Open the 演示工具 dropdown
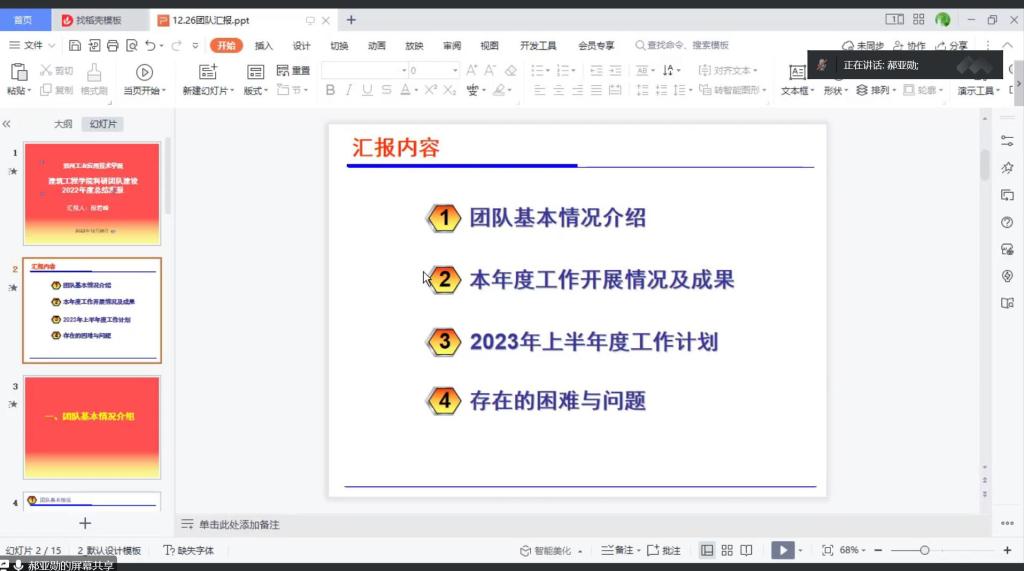This screenshot has height=571, width=1024. click(978, 90)
